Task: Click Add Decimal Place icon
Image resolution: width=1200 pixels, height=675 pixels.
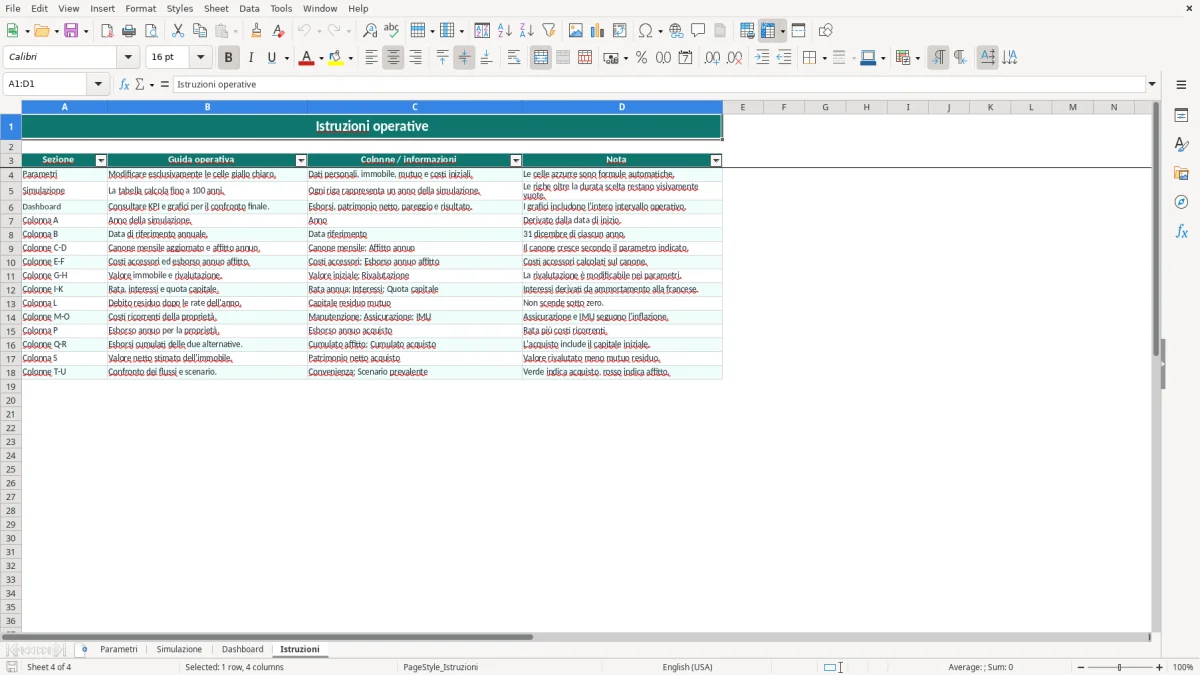Action: coord(712,58)
